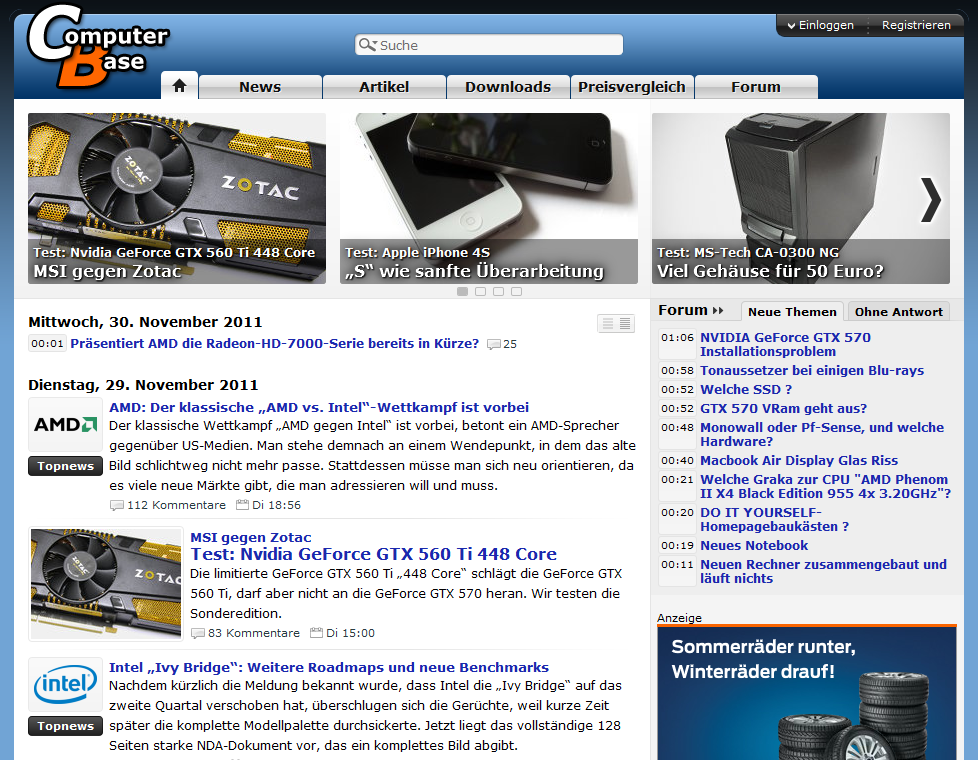This screenshot has height=760, width=978.
Task: Click the Sommerräder Winterräder advertisement
Action: [806, 693]
